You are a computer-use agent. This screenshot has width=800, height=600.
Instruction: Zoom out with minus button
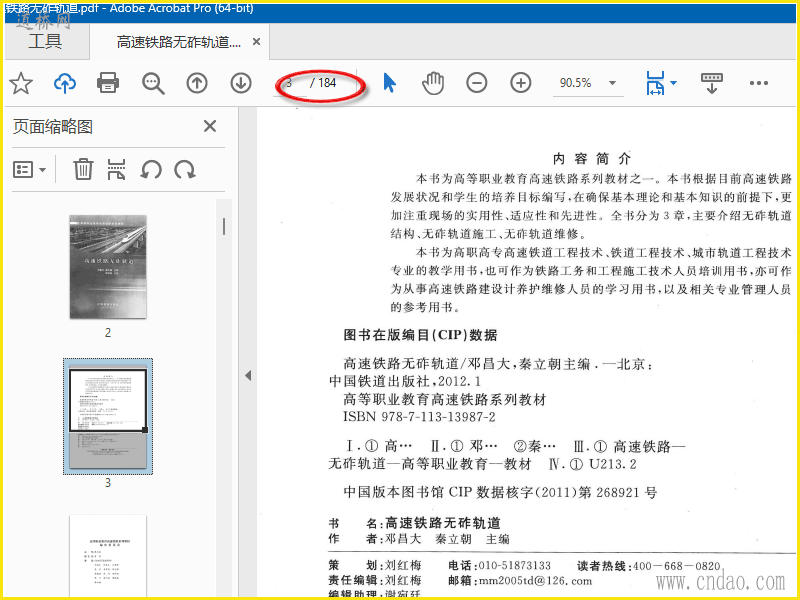(477, 83)
